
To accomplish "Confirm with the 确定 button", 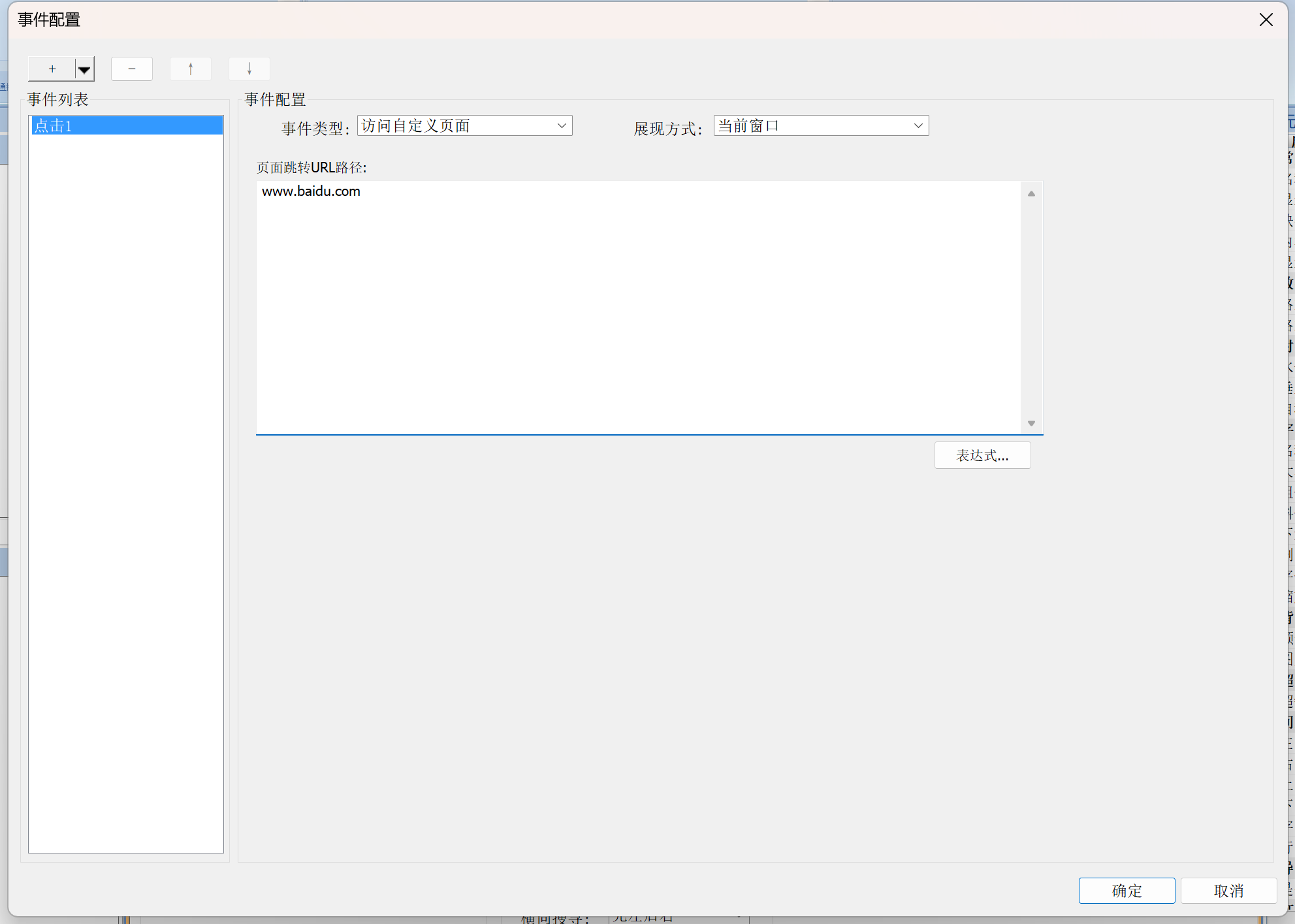I will click(x=1127, y=891).
